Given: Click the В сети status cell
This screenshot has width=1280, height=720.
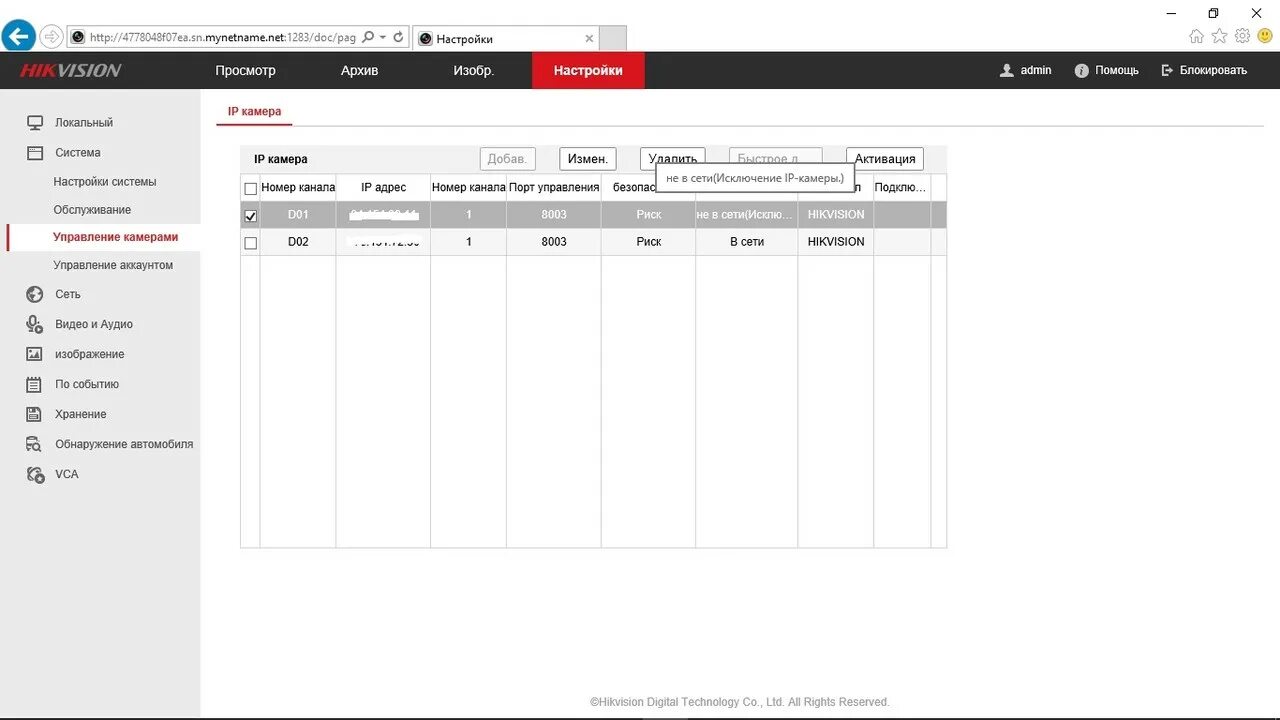Looking at the screenshot, I should click(747, 241).
